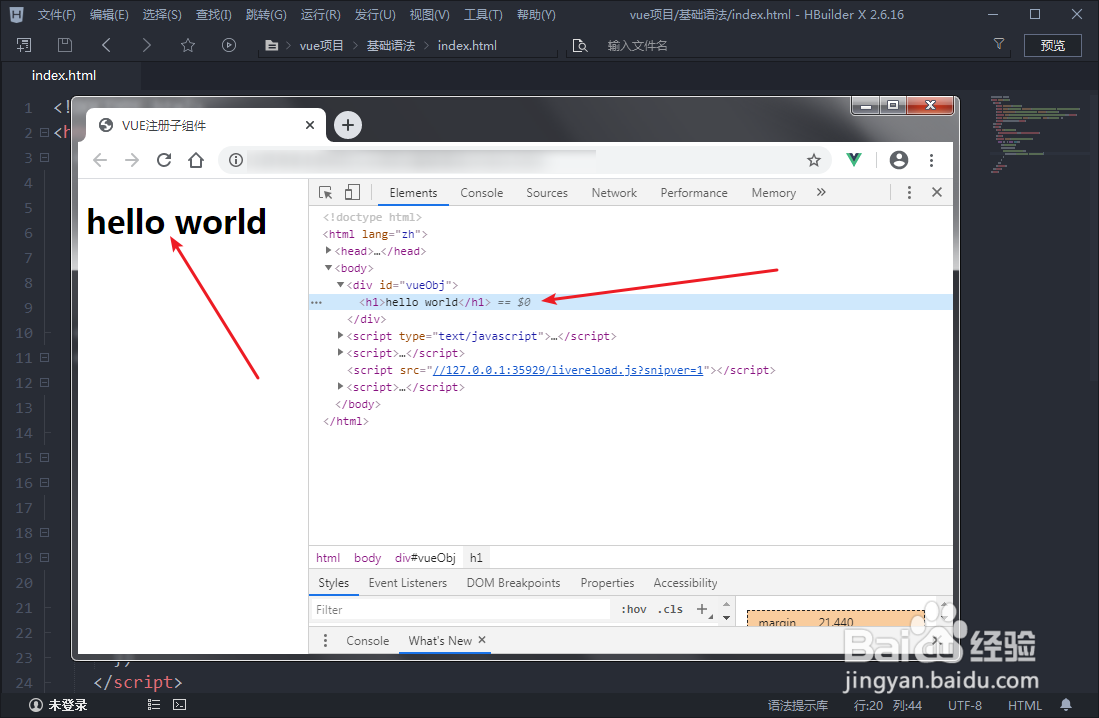The height and width of the screenshot is (718, 1099).
Task: Run project with the play circle icon
Action: click(x=228, y=45)
